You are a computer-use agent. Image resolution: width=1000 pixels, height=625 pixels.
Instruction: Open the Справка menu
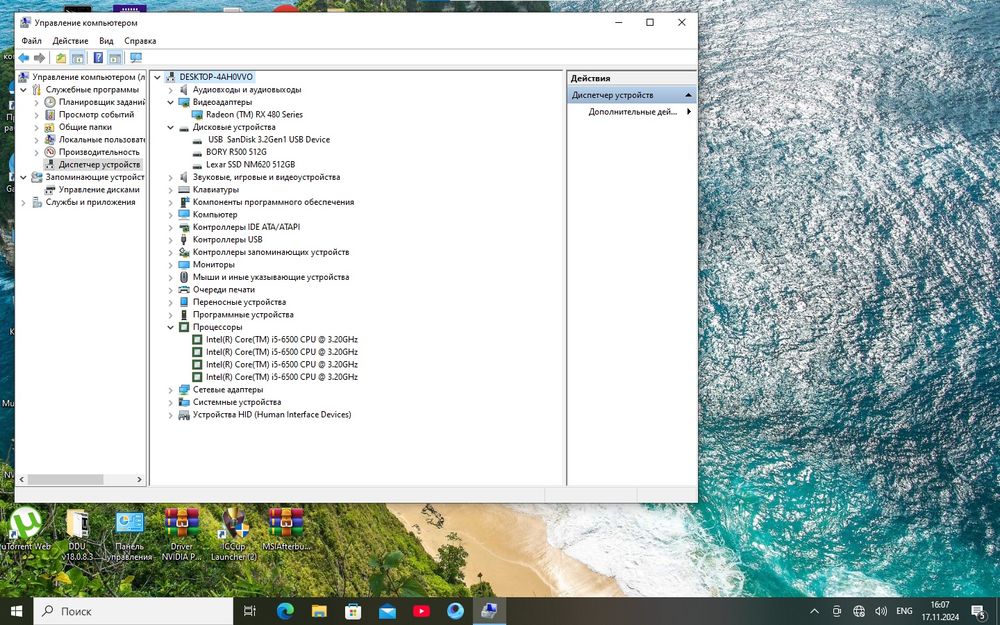[x=140, y=41]
